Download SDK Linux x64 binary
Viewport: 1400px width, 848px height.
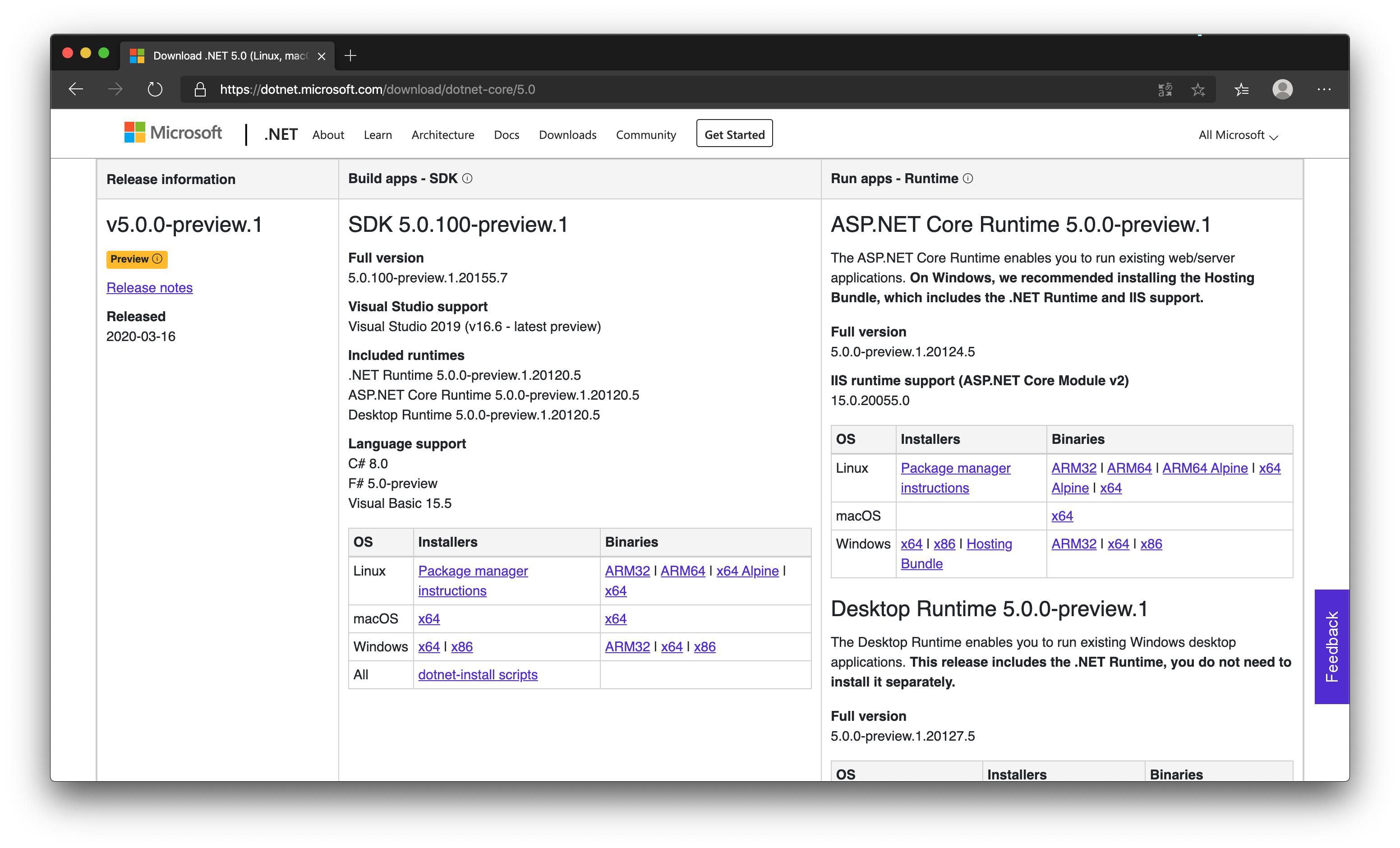click(615, 590)
